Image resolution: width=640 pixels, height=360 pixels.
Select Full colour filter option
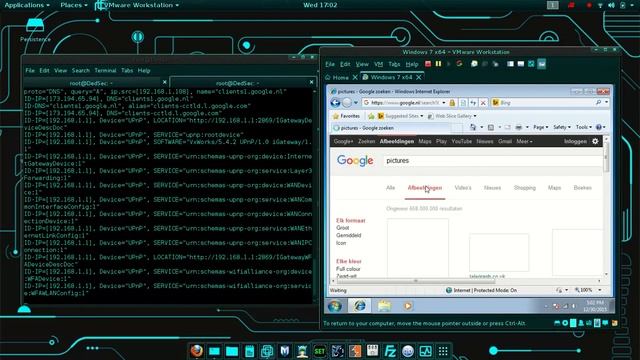348,269
